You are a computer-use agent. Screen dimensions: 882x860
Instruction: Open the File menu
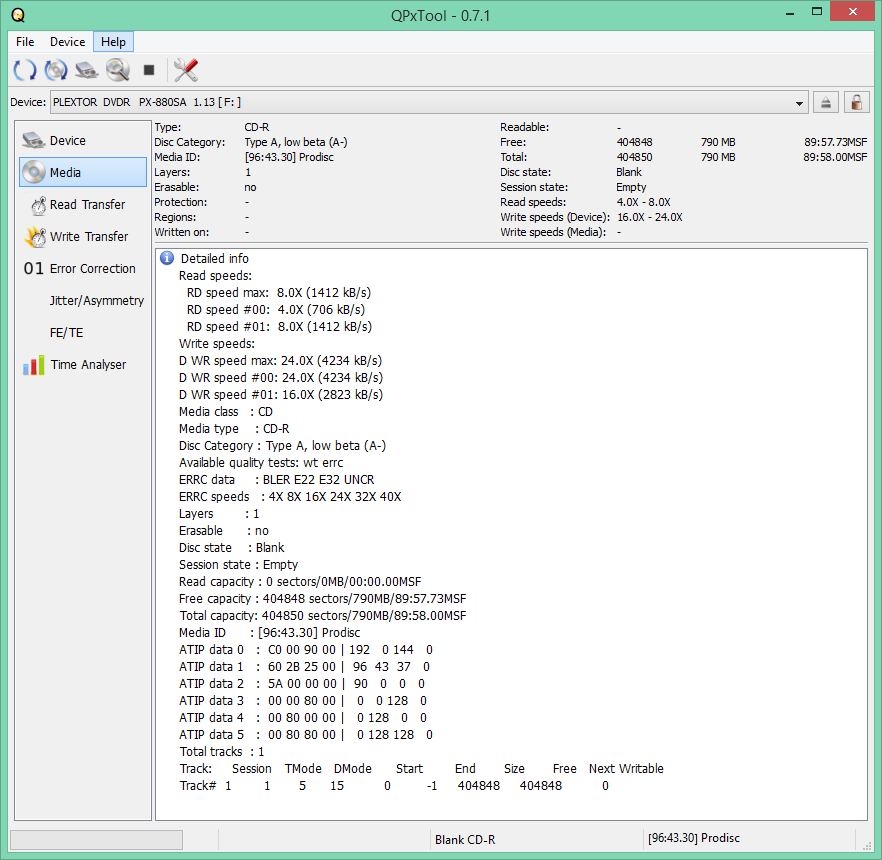25,42
